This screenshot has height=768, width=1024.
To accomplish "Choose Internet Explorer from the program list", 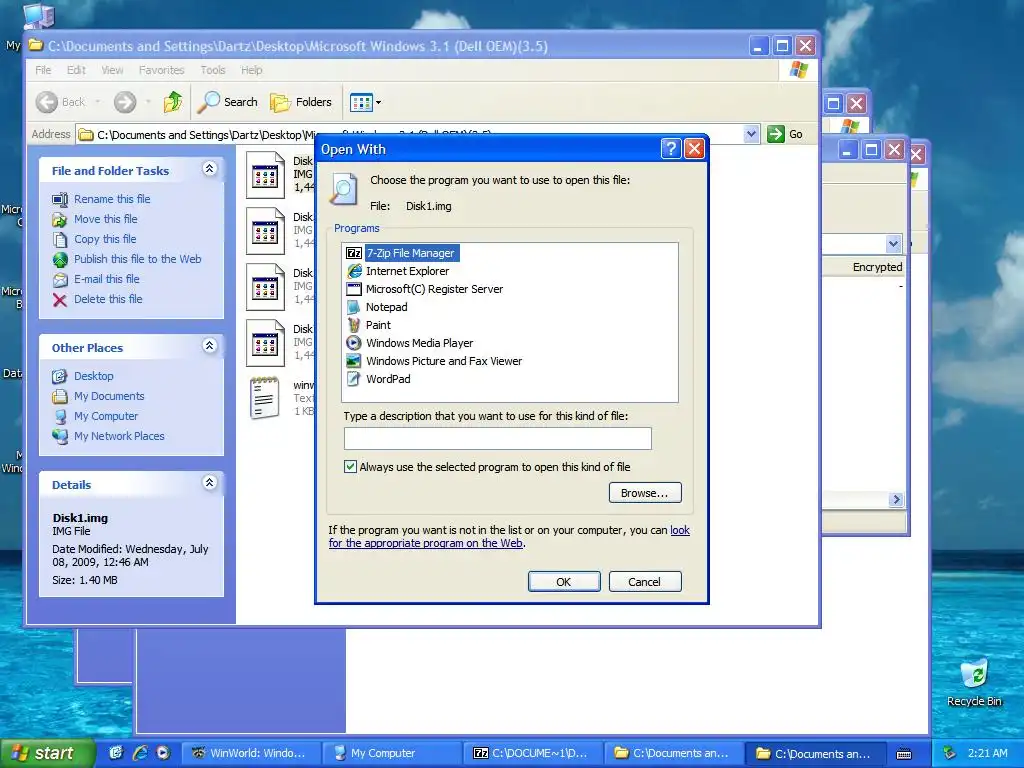I will pos(398,271).
